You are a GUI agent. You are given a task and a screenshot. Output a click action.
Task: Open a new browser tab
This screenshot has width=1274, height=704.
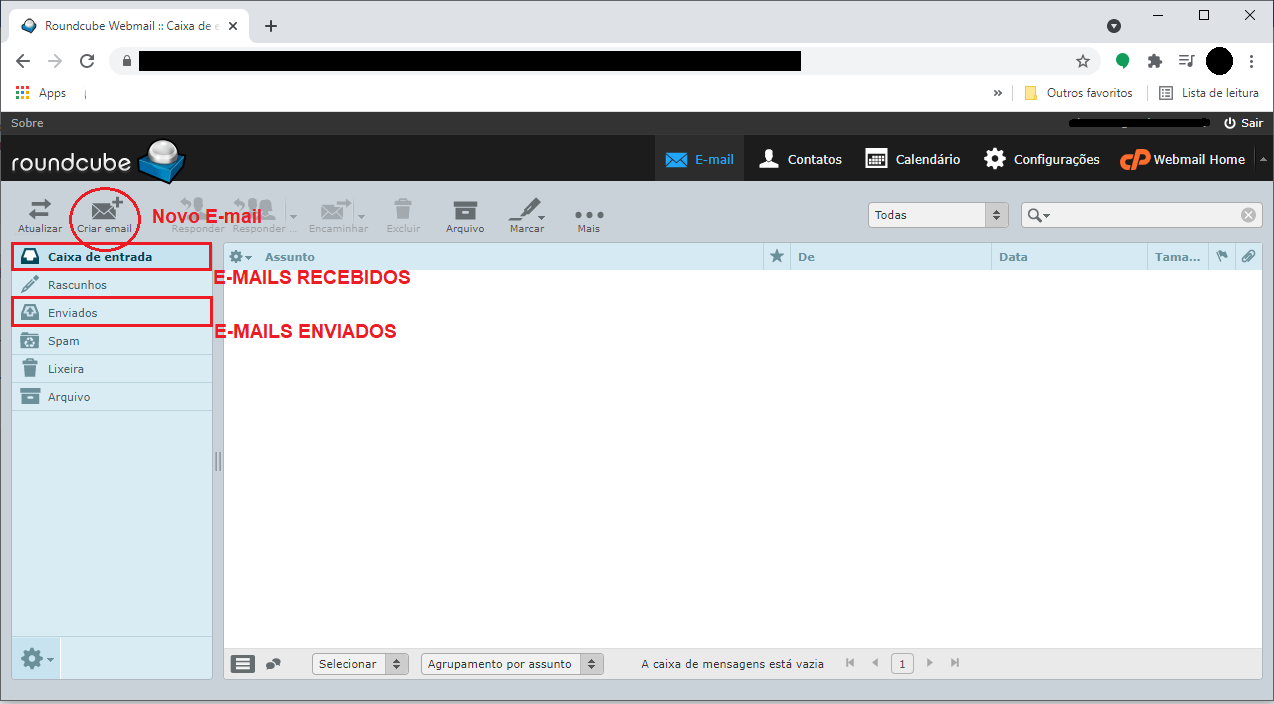pyautogui.click(x=271, y=26)
